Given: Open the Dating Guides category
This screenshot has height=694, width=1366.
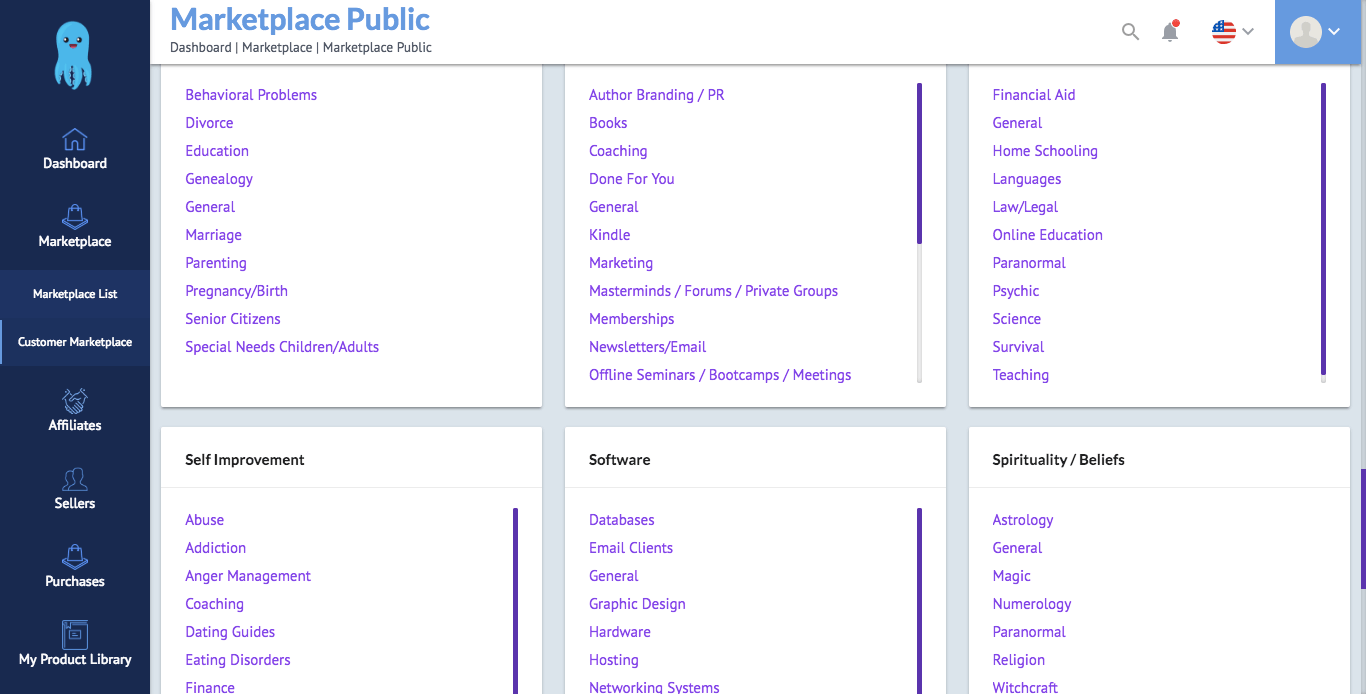Looking at the screenshot, I should pyautogui.click(x=230, y=632).
